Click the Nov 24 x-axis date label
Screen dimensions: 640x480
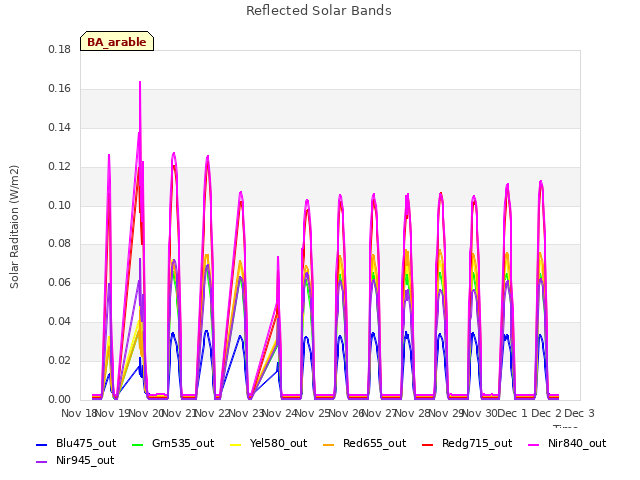[x=279, y=413]
